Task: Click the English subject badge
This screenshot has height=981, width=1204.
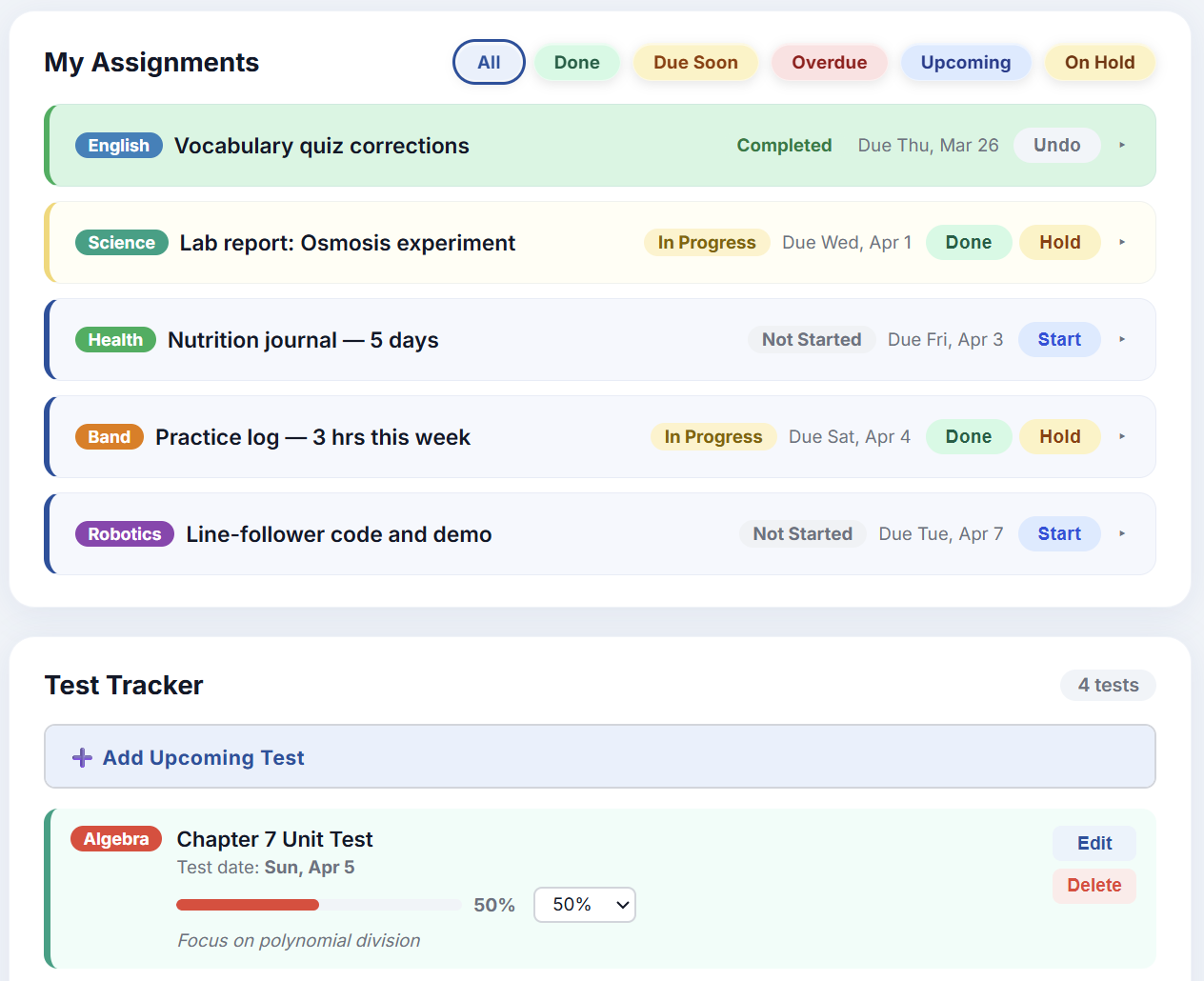Action: click(118, 145)
